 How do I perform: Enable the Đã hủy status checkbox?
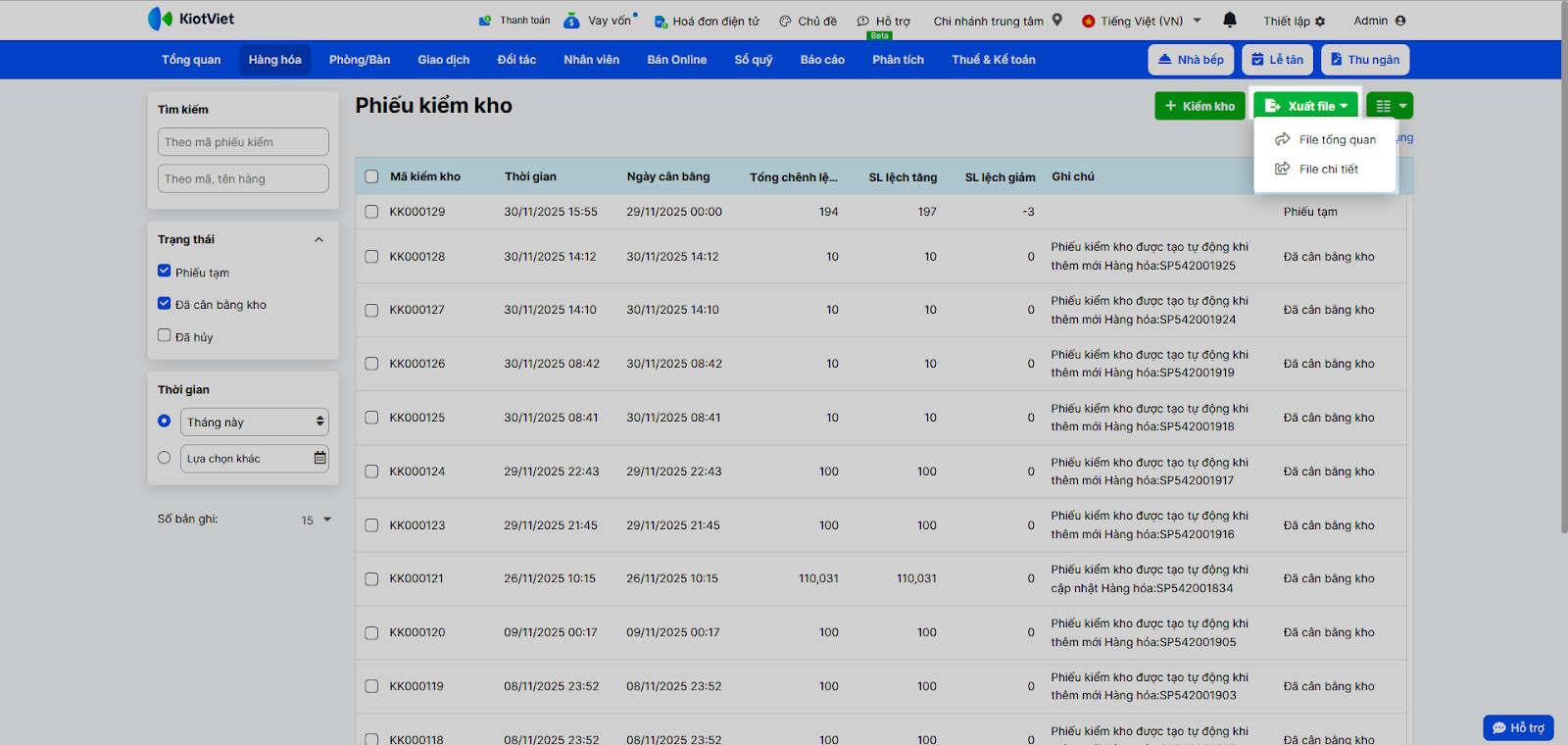tap(165, 335)
